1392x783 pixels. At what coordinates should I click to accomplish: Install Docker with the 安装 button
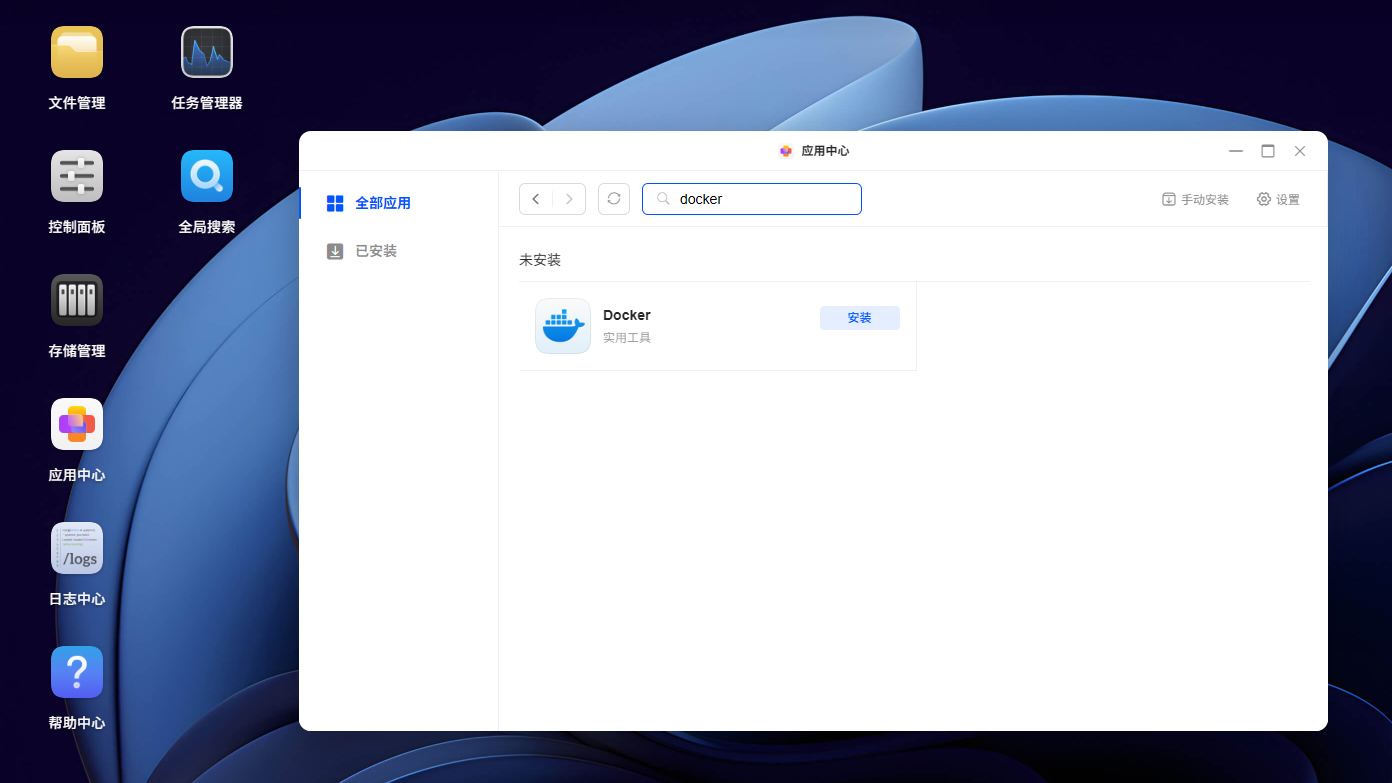[x=860, y=318]
